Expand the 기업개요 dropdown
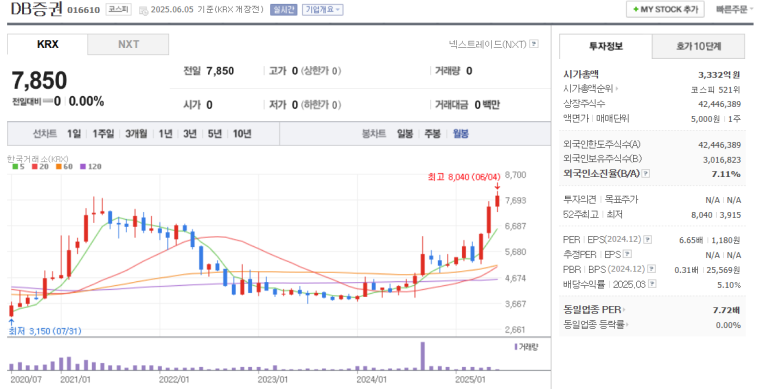This screenshot has height=389, width=773. (322, 9)
